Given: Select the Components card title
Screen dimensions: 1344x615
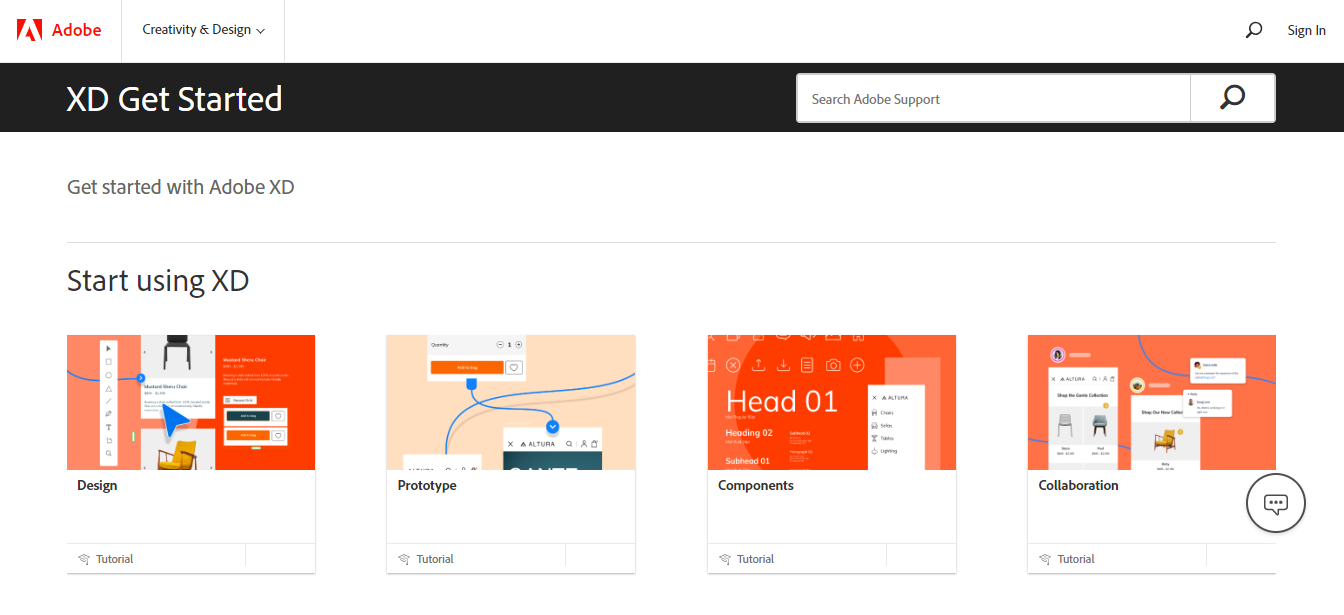Looking at the screenshot, I should 755,485.
